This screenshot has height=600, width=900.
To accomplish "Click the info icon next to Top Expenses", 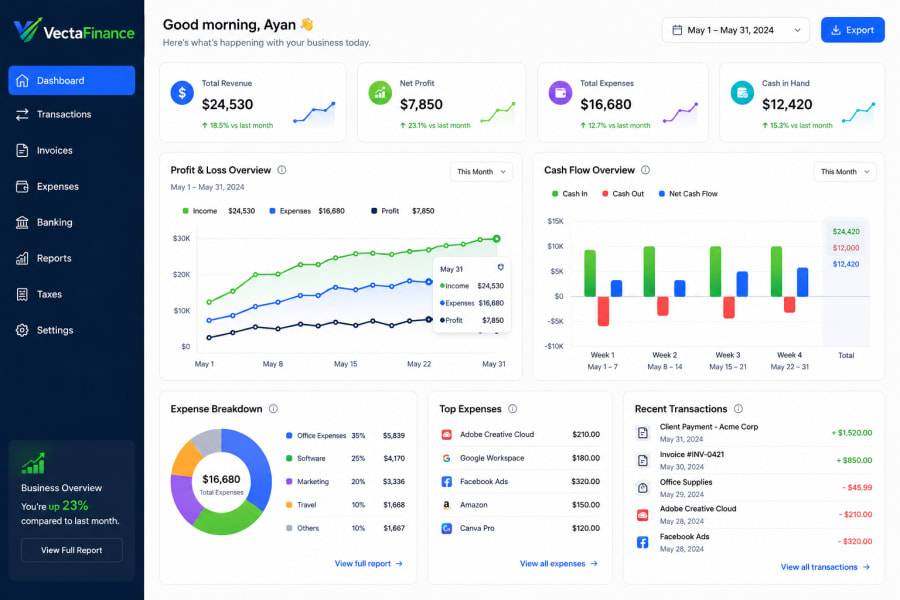I will pos(513,409).
